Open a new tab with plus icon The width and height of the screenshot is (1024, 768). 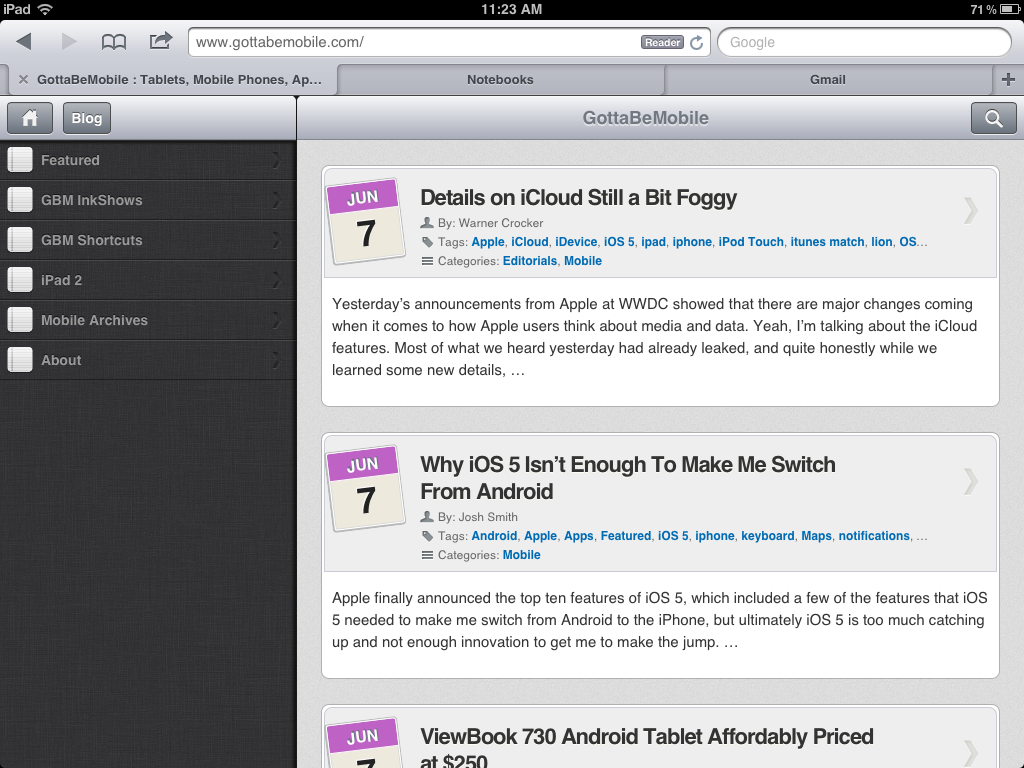(1008, 80)
